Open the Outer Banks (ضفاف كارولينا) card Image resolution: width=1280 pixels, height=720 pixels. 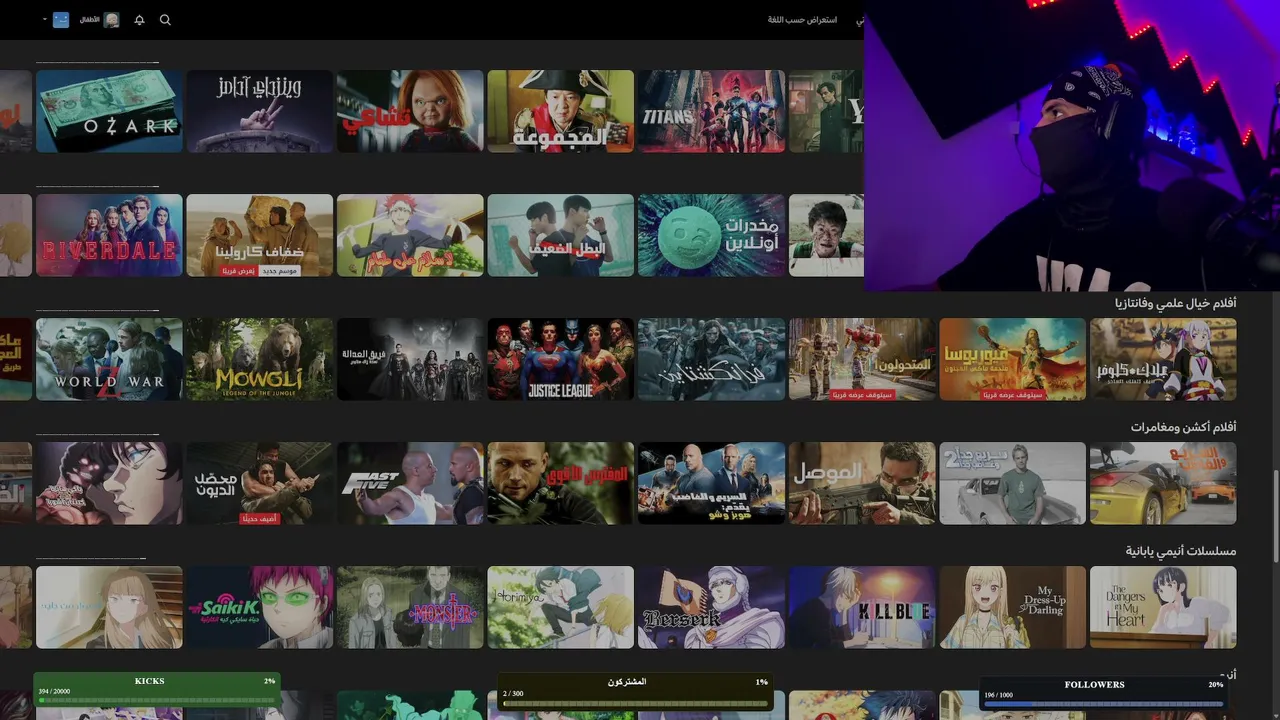pos(260,235)
